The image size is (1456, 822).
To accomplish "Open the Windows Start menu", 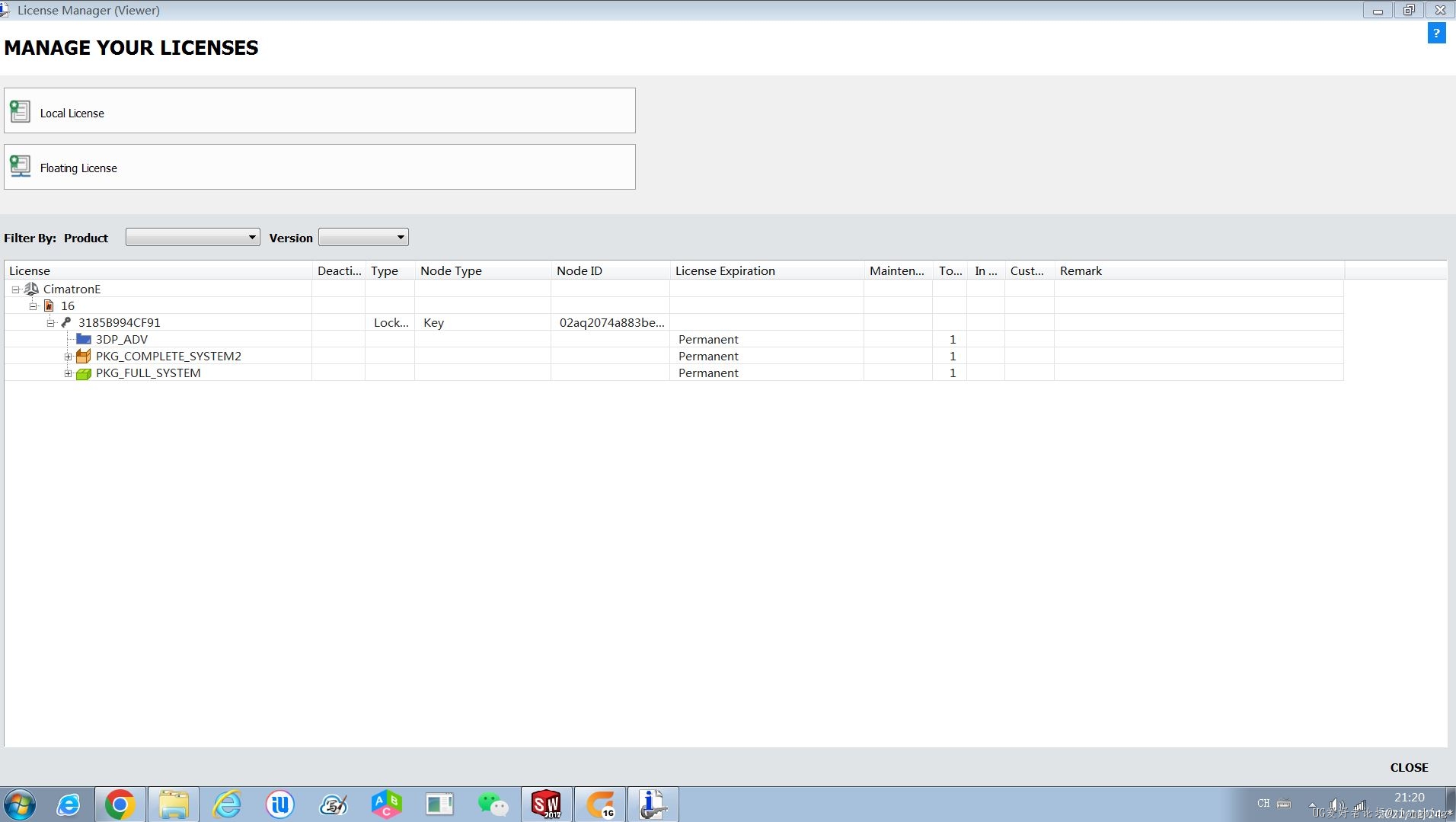I will click(x=20, y=804).
